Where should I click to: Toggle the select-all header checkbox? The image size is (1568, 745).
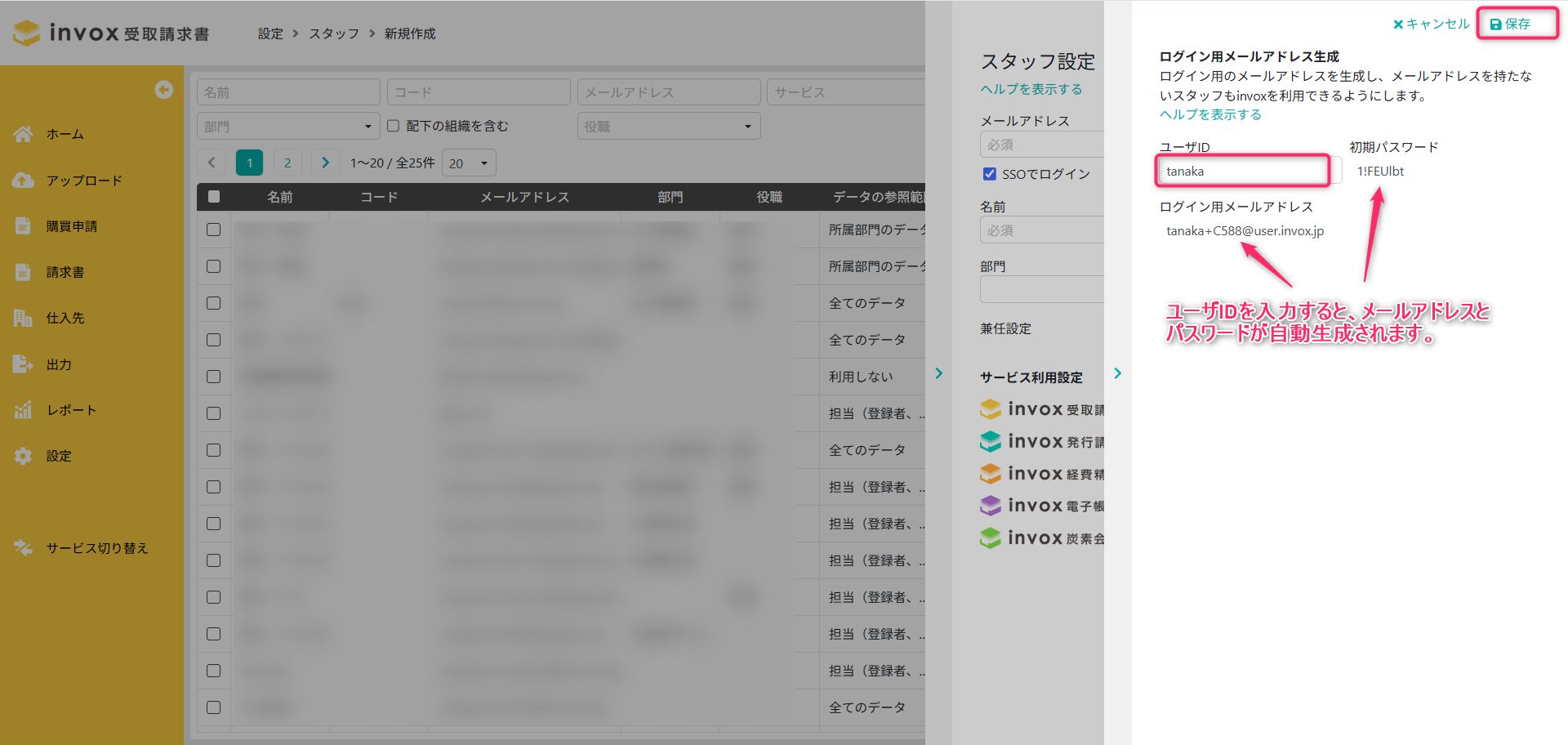(x=214, y=196)
